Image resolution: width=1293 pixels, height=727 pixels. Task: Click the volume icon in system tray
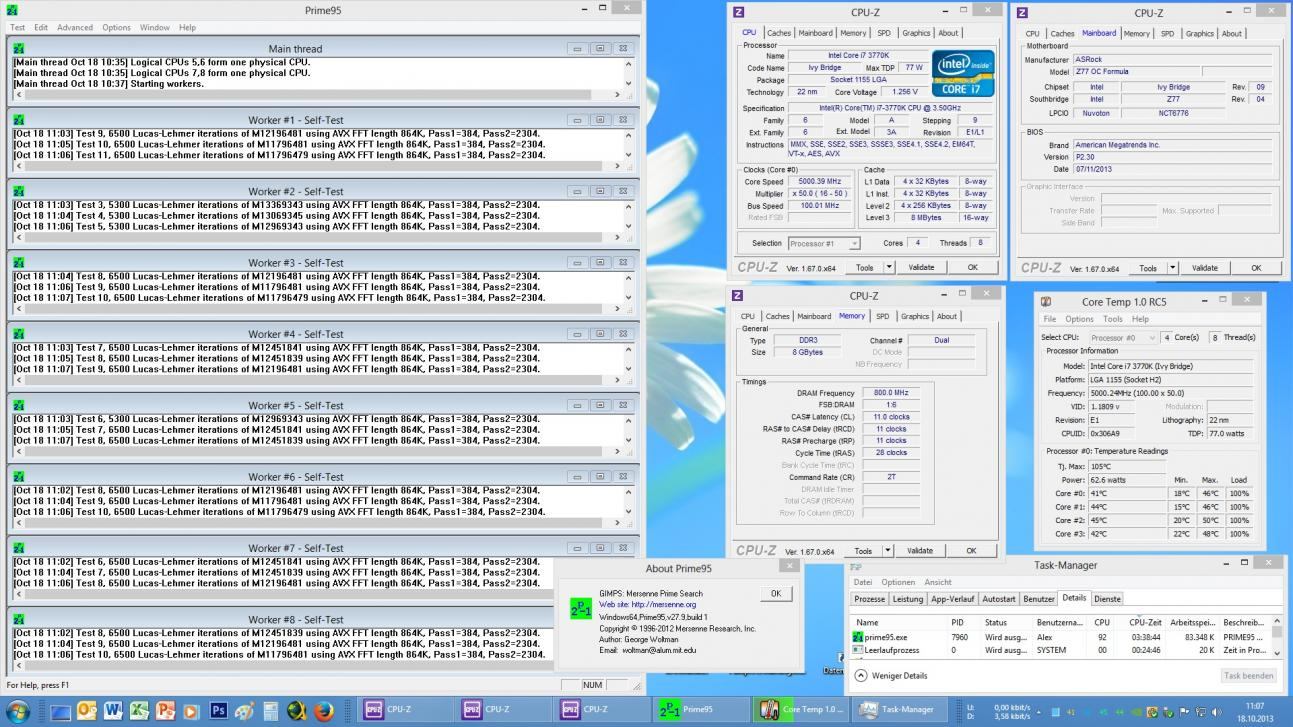coord(1216,713)
